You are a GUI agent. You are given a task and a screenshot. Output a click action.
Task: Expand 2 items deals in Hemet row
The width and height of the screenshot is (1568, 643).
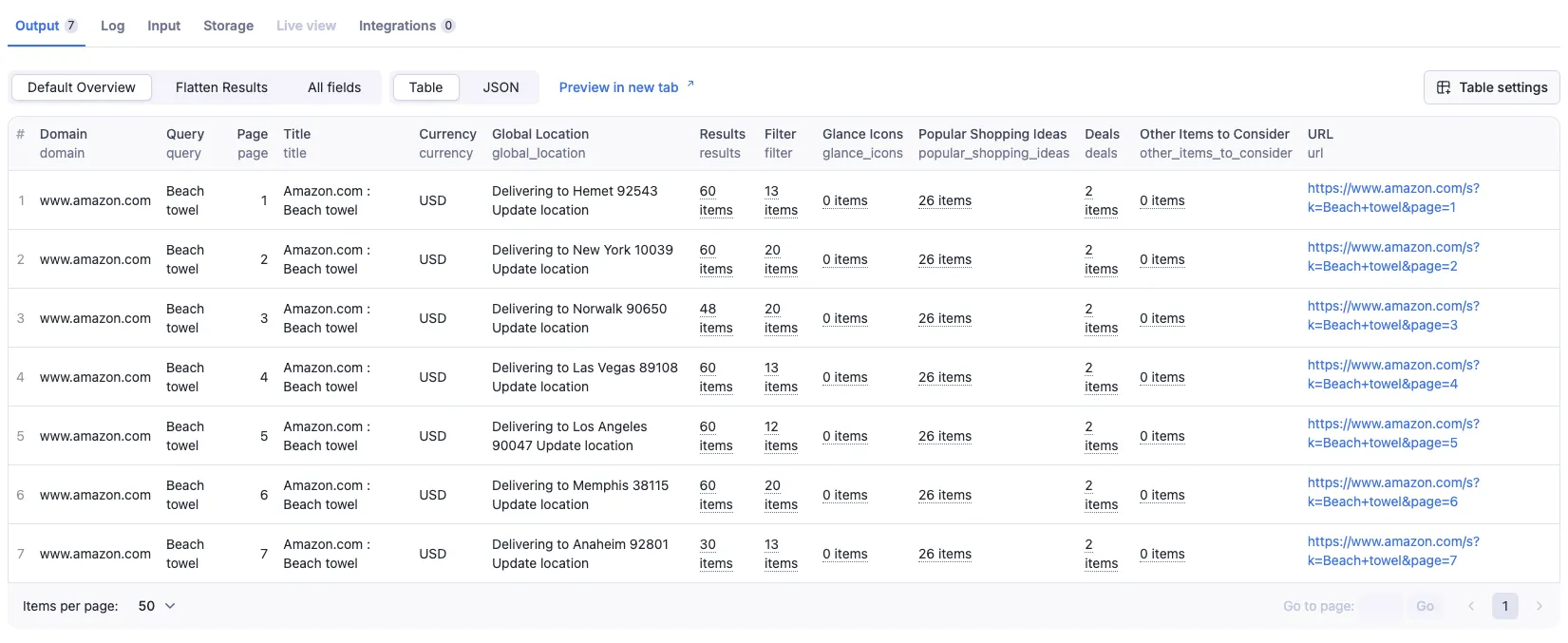1101,200
